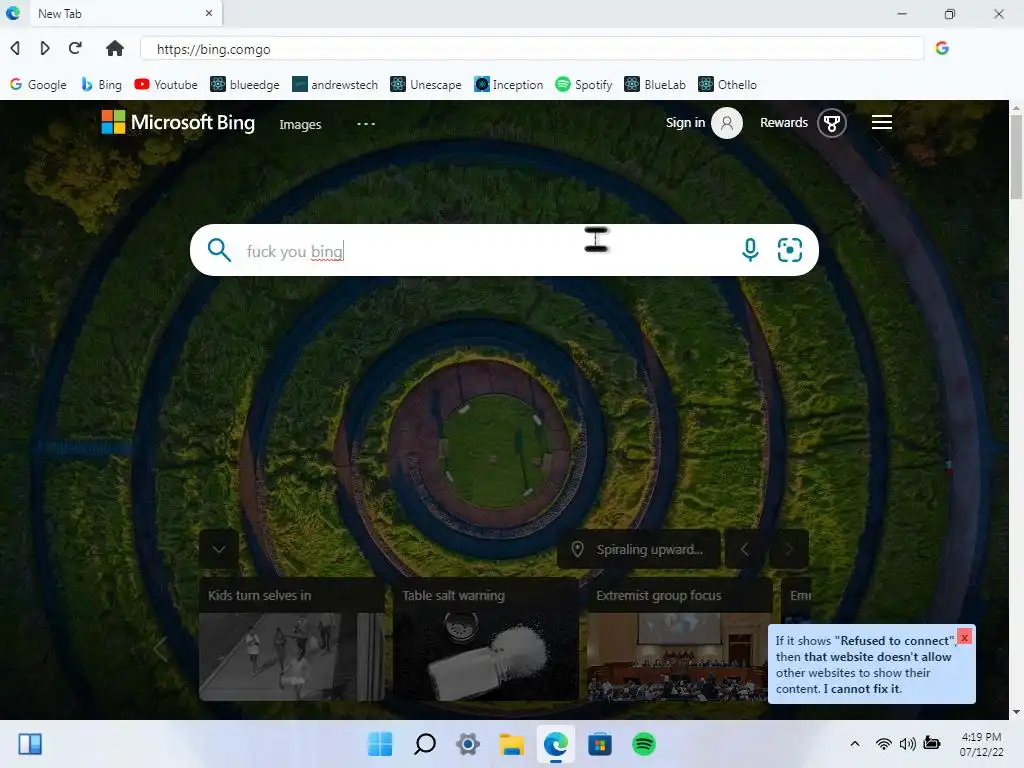1024x768 pixels.
Task: Click the magnifier search icon in Bing search box
Action: [x=219, y=250]
